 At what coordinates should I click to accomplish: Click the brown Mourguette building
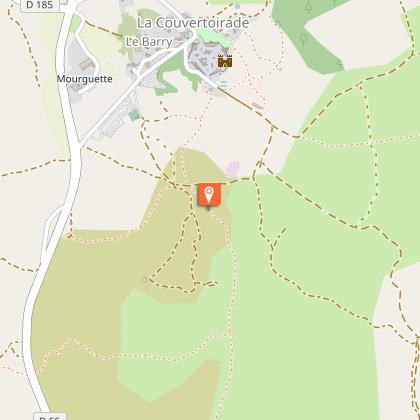[x=86, y=64]
